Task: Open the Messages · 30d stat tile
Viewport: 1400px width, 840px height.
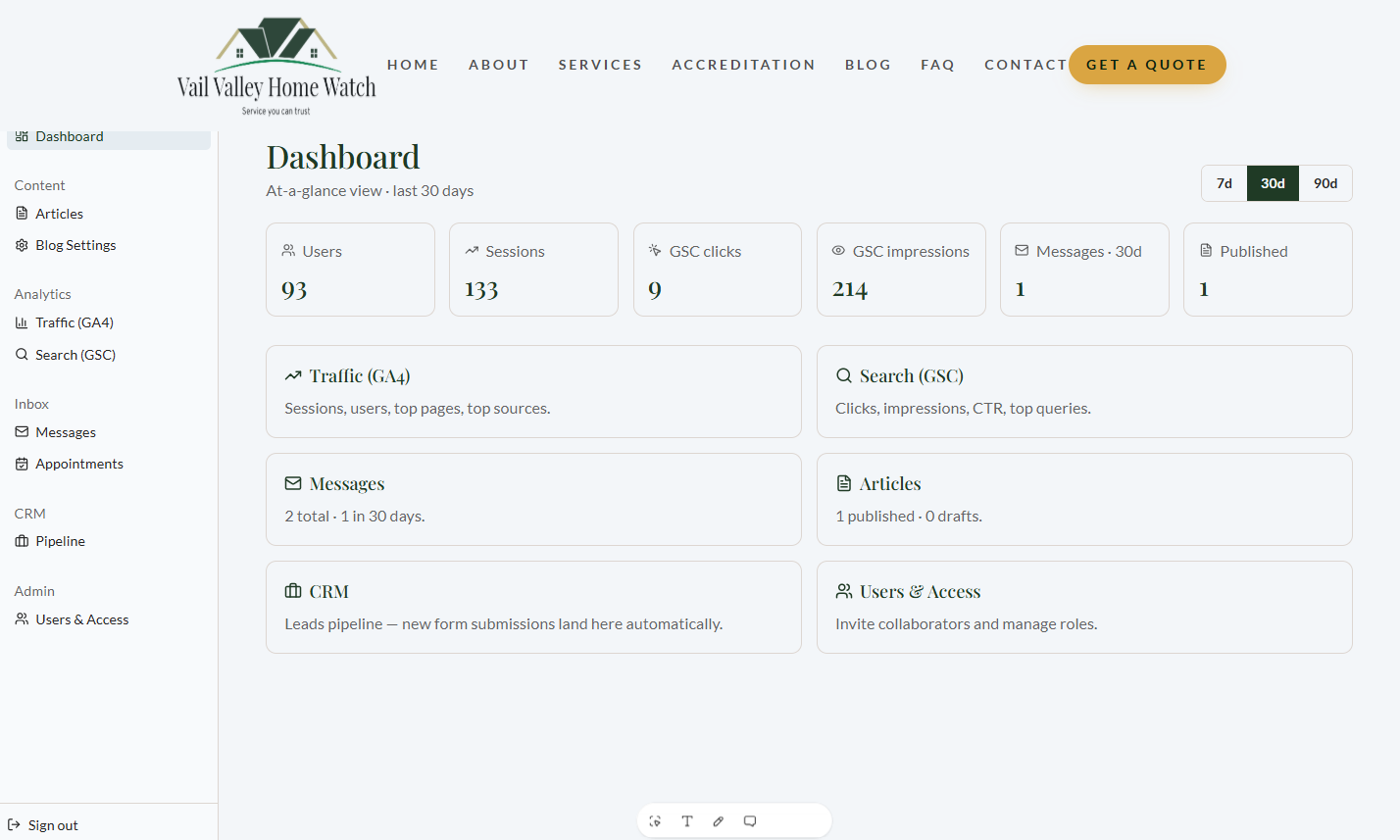Action: (1084, 270)
